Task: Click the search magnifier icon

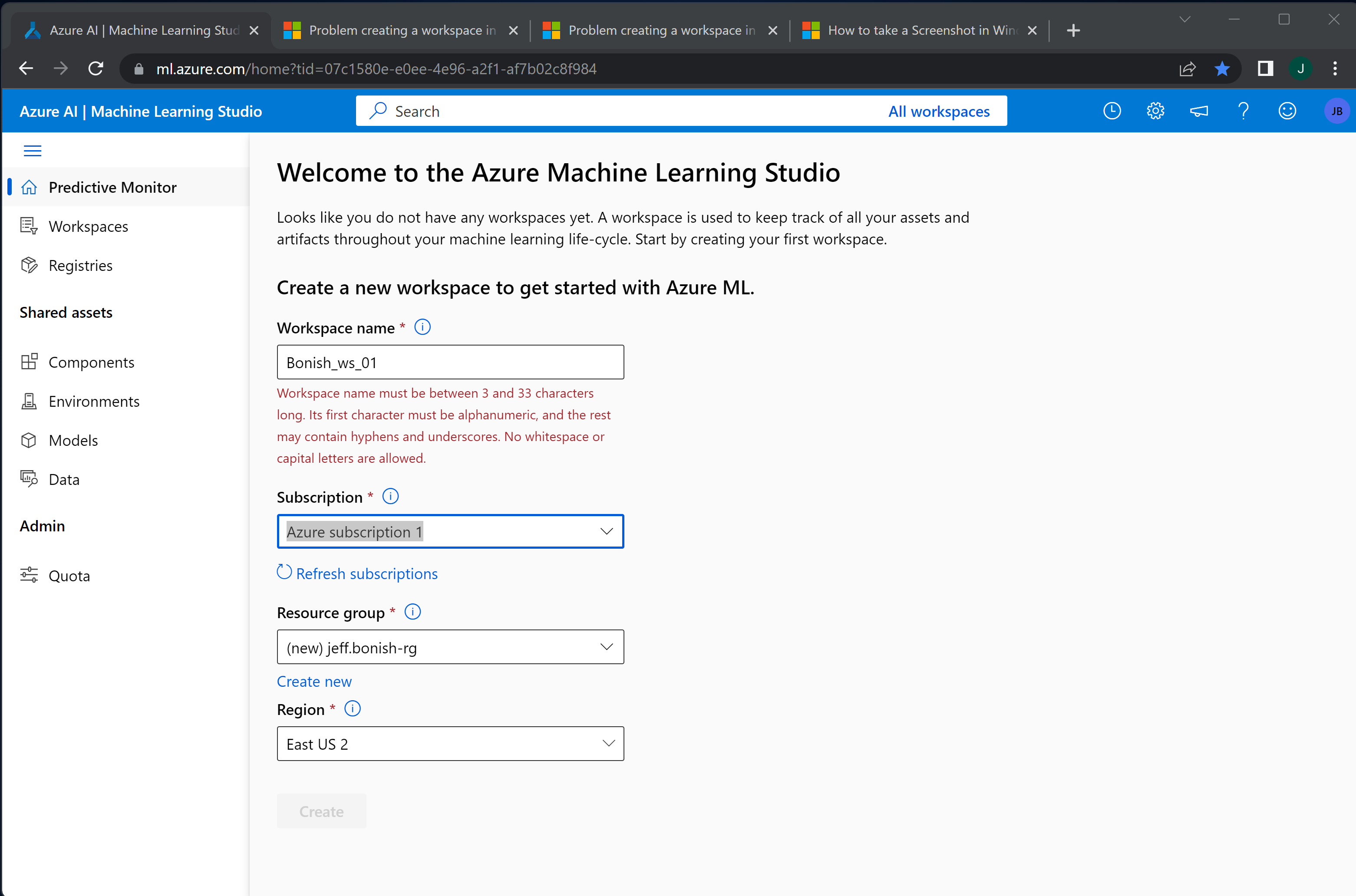Action: (378, 111)
